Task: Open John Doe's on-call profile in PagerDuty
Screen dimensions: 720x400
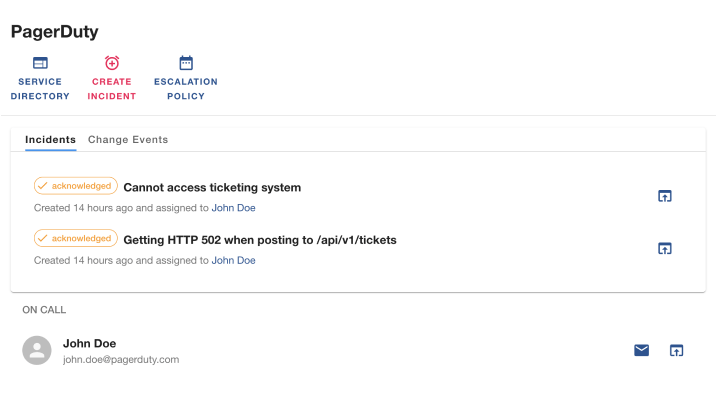Action: [676, 350]
